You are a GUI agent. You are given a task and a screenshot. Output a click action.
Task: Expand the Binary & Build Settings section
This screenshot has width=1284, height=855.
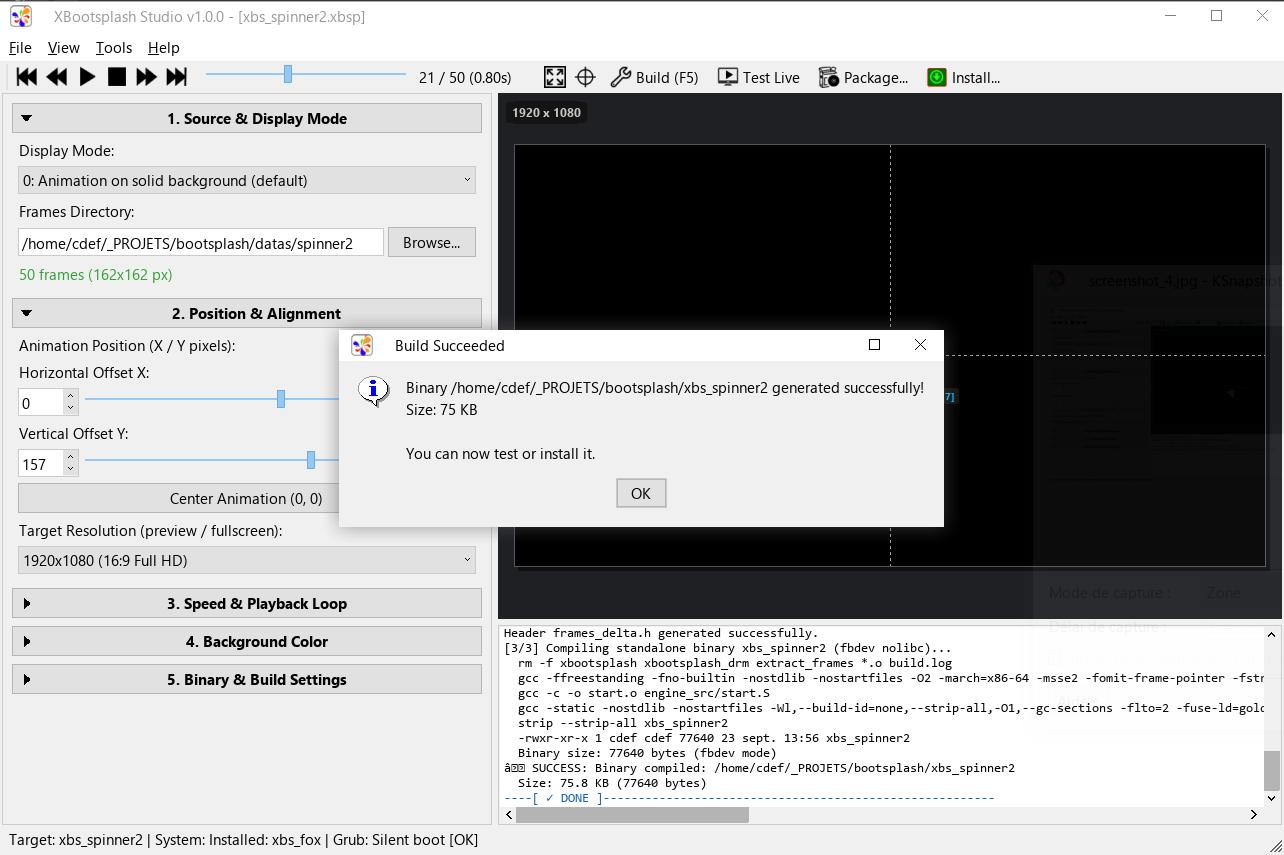(247, 679)
